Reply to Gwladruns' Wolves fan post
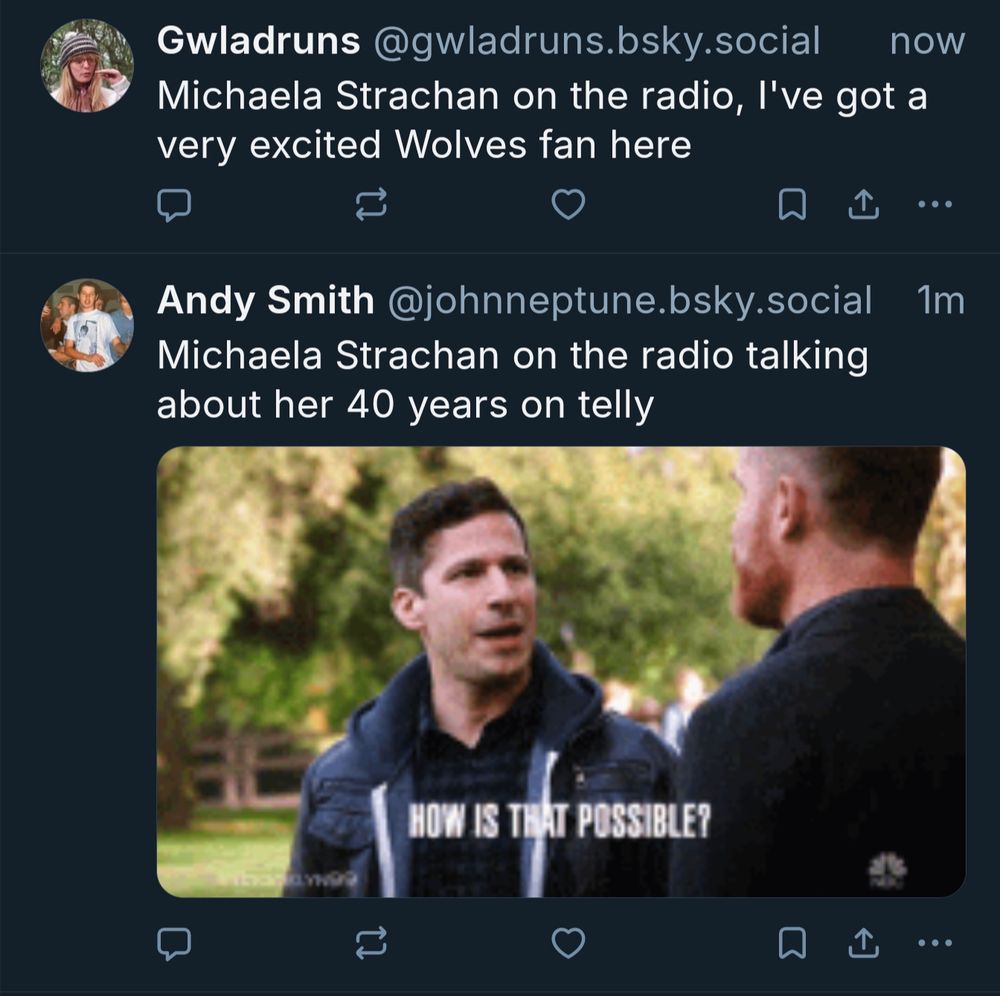Screen dimensions: 1000x996 tap(173, 205)
